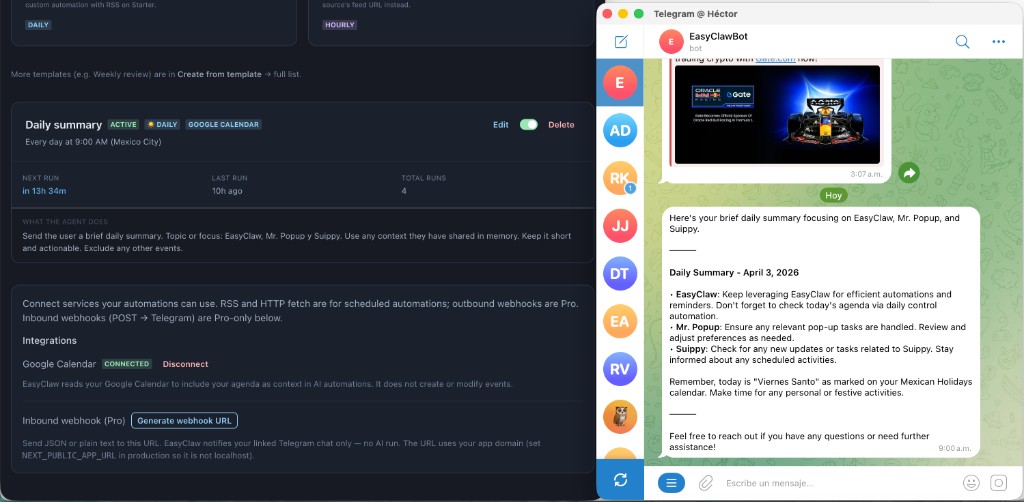Forward the Gate.com image message with the share arrow
1024x502 pixels.
[908, 172]
